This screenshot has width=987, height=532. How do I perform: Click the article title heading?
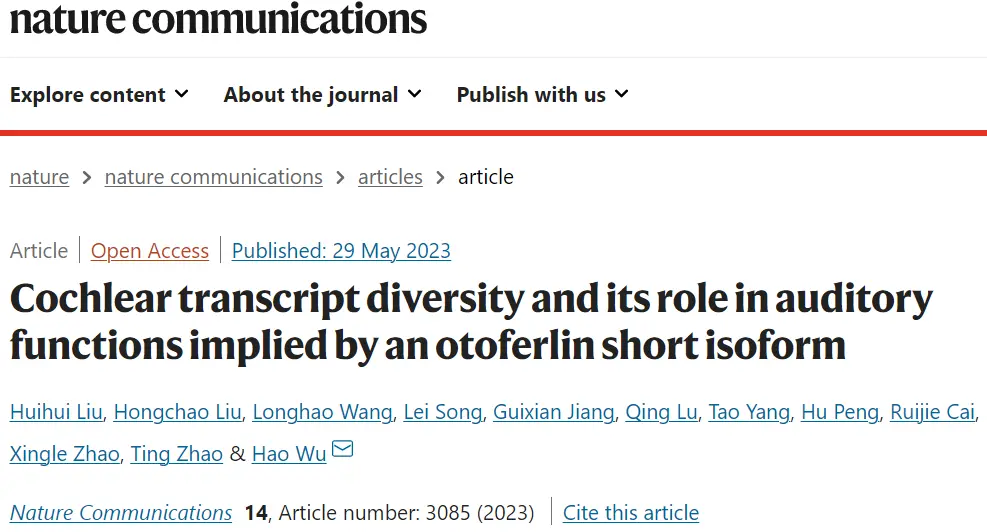point(470,321)
